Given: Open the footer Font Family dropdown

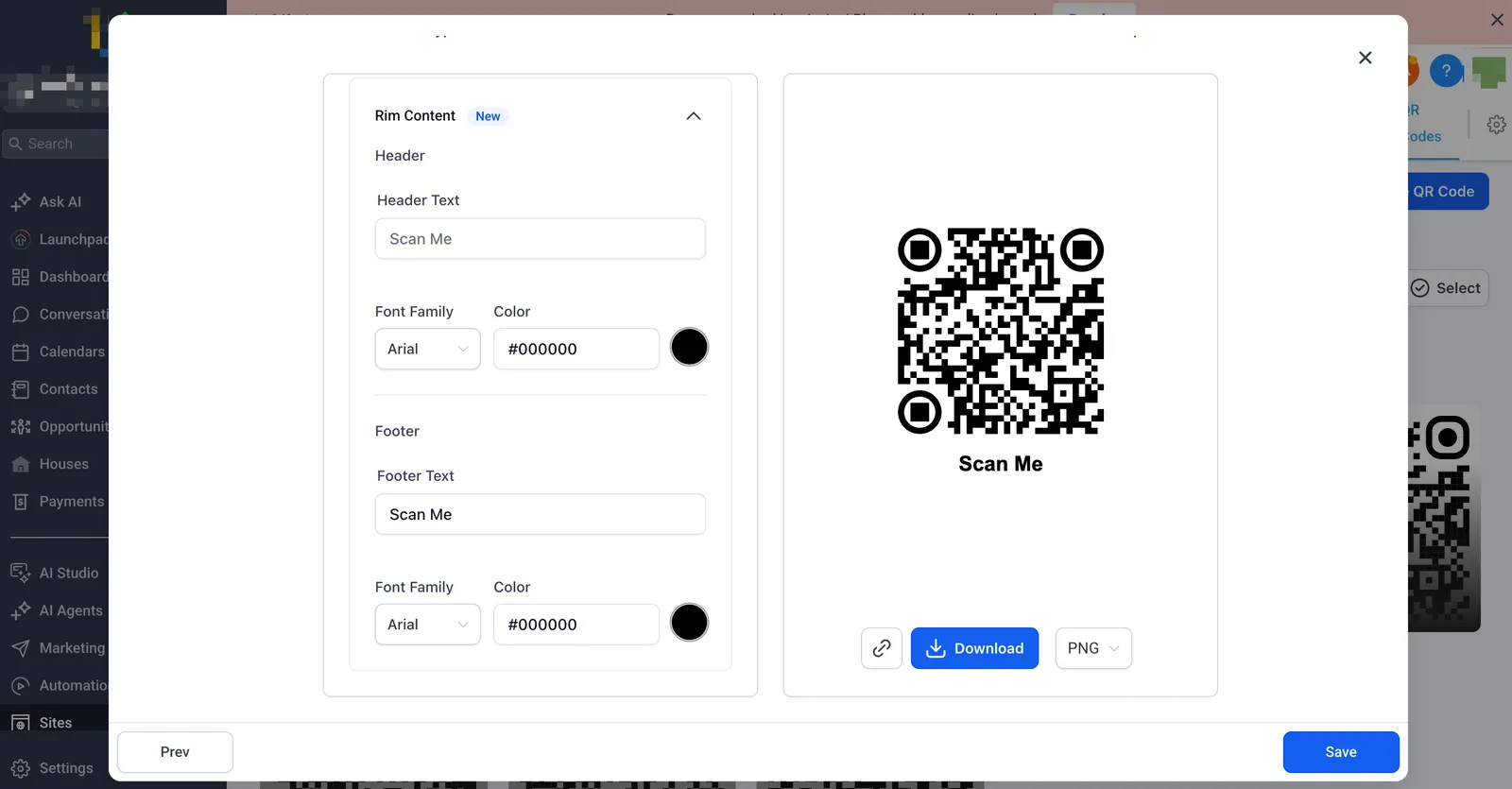Looking at the screenshot, I should (428, 625).
